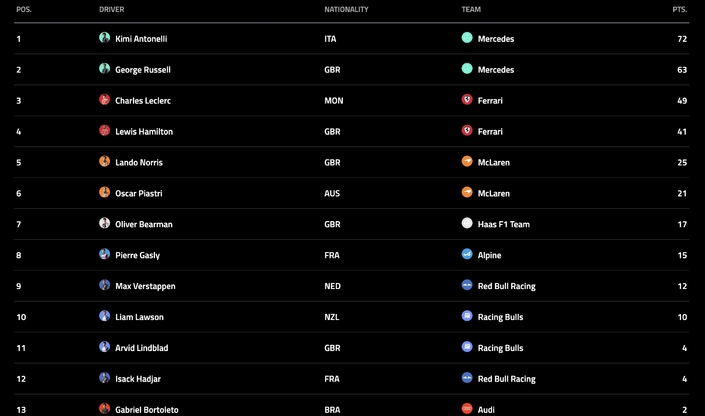Click the Racing Bulls logo beside Liam Lawson

click(467, 317)
